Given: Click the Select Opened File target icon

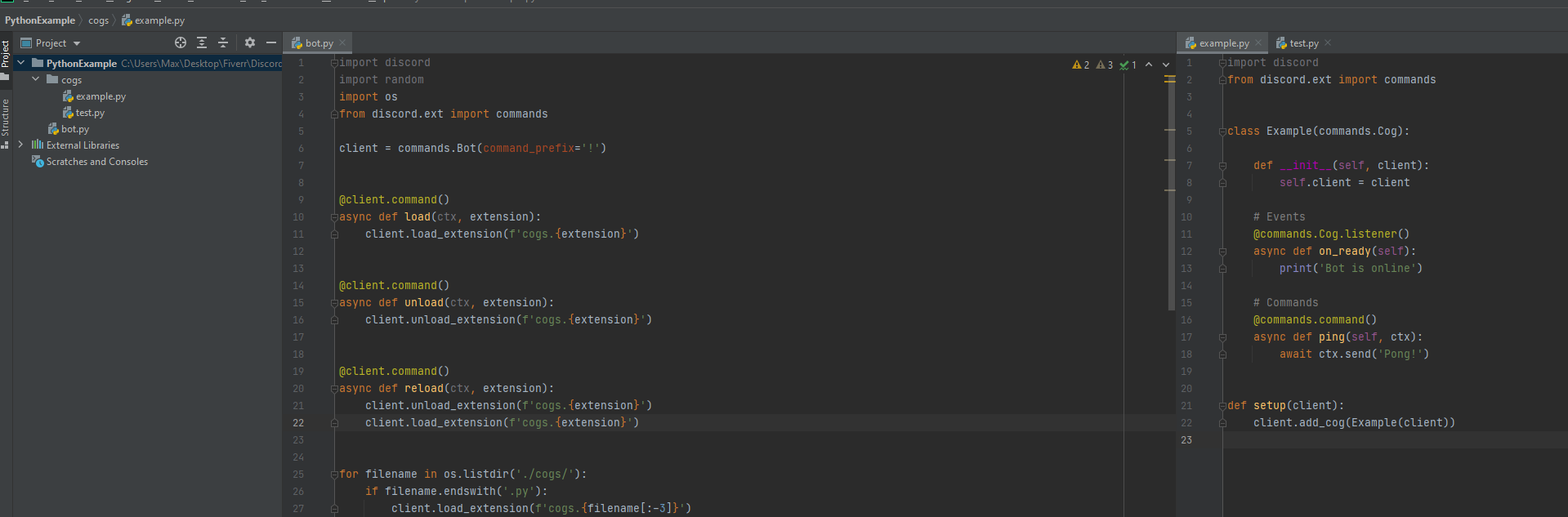Looking at the screenshot, I should pos(181,42).
